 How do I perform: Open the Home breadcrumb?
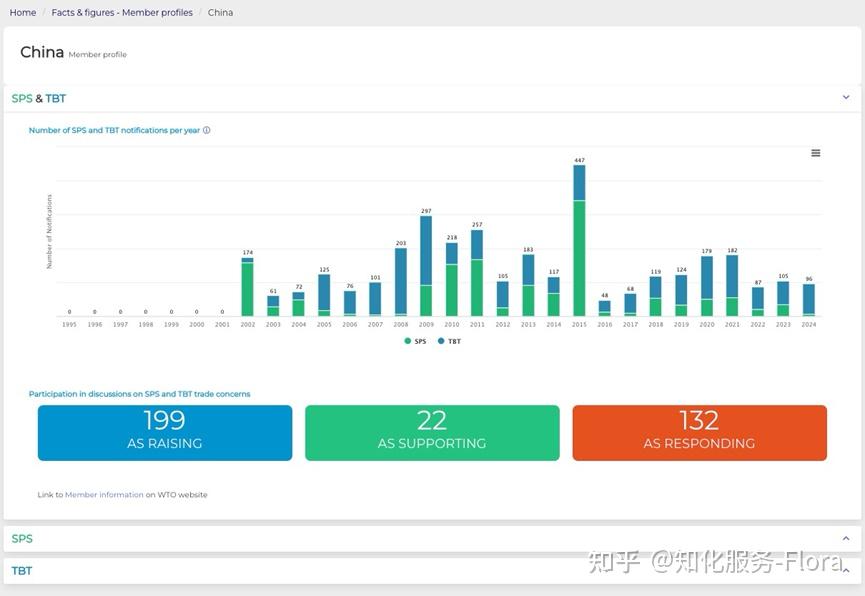pos(21,11)
